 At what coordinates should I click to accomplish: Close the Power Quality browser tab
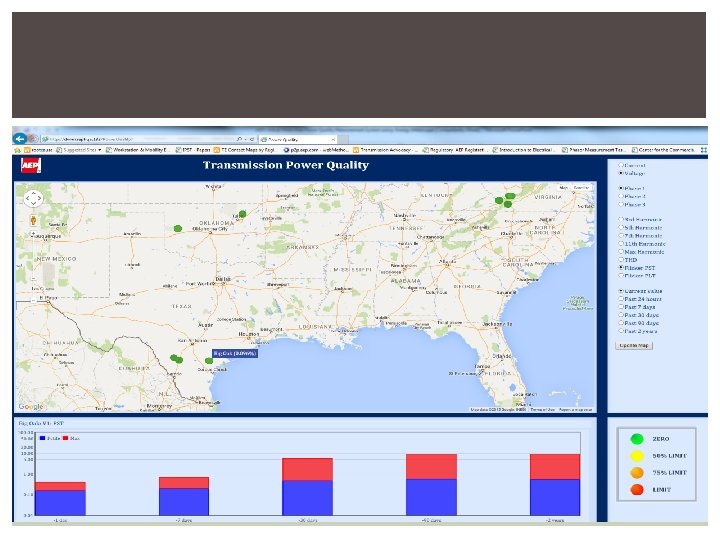333,139
